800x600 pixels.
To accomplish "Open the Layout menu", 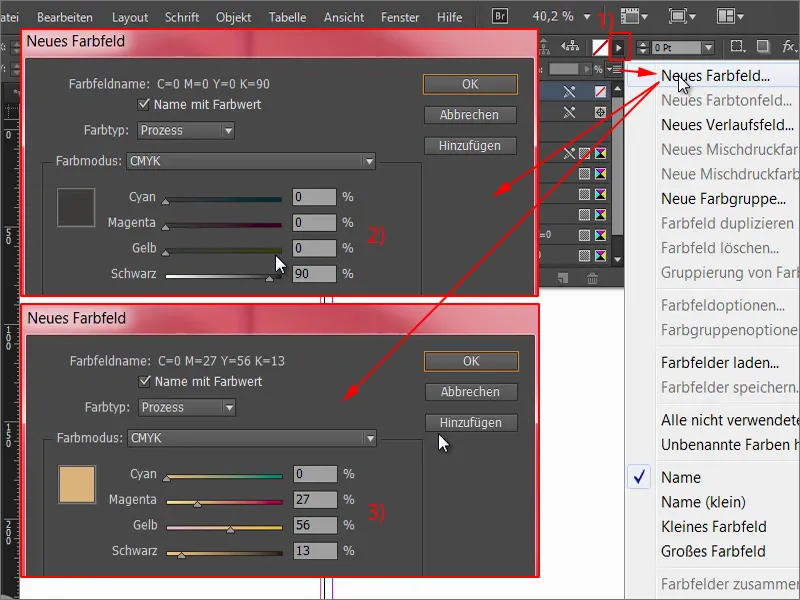I will point(130,17).
